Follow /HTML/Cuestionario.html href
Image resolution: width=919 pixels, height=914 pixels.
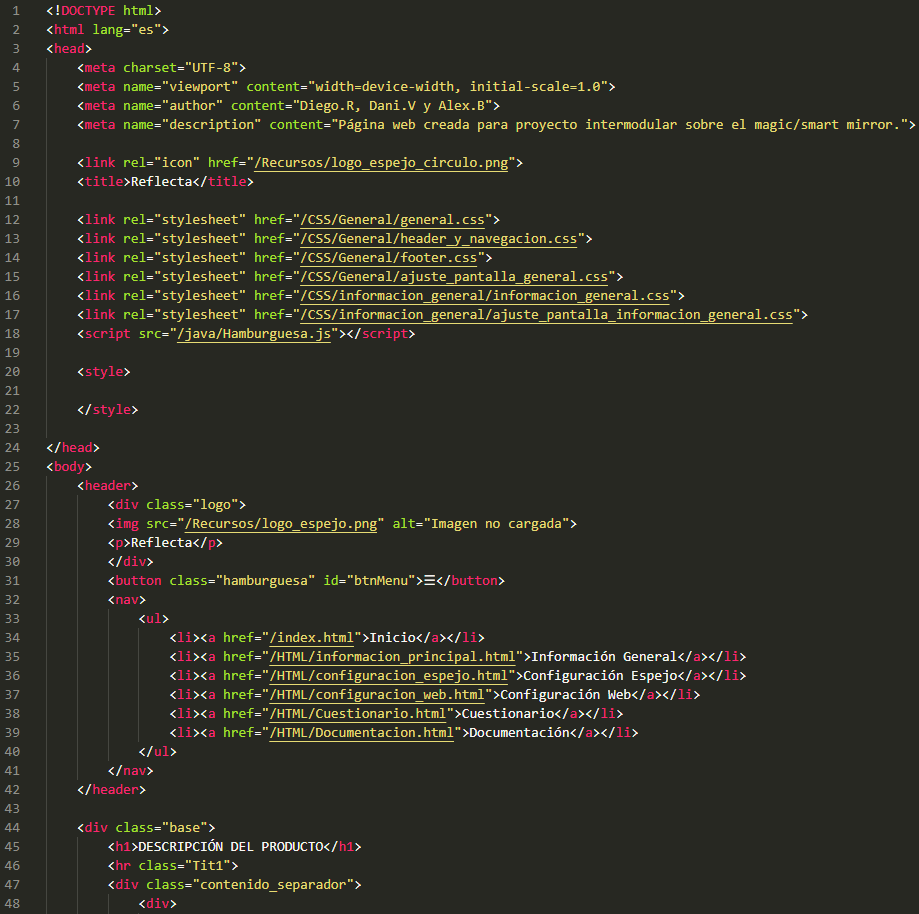coord(358,713)
